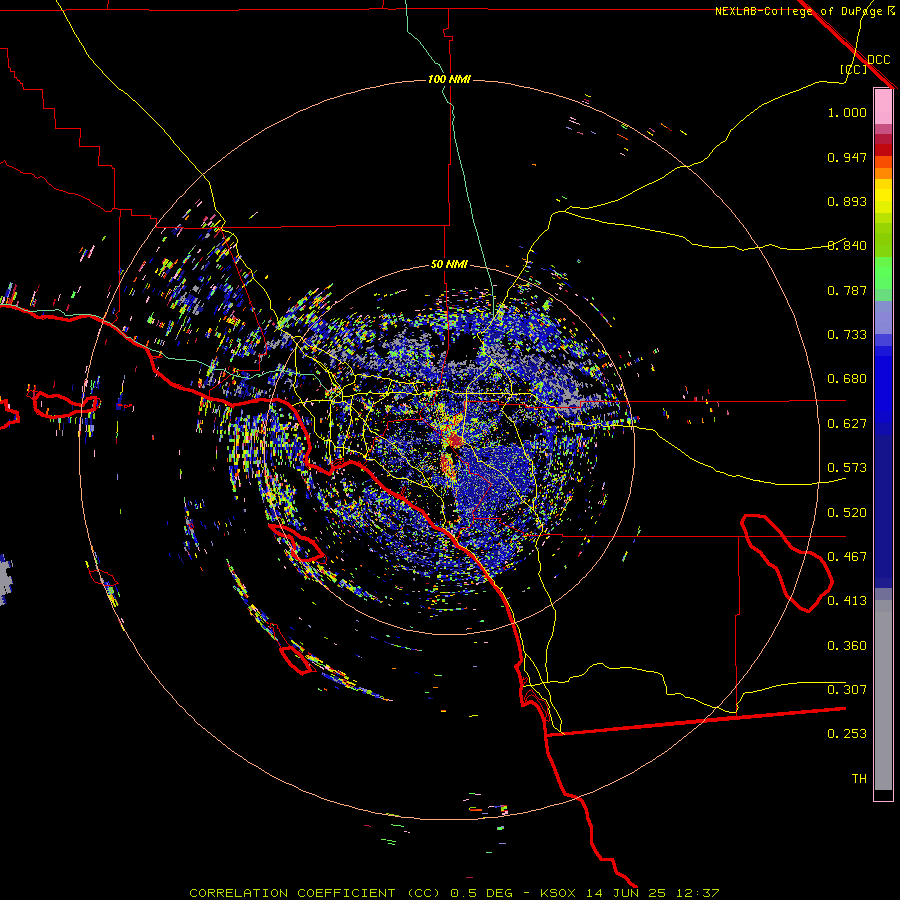Click the 0.787 legend value
The height and width of the screenshot is (900, 900).
point(847,290)
